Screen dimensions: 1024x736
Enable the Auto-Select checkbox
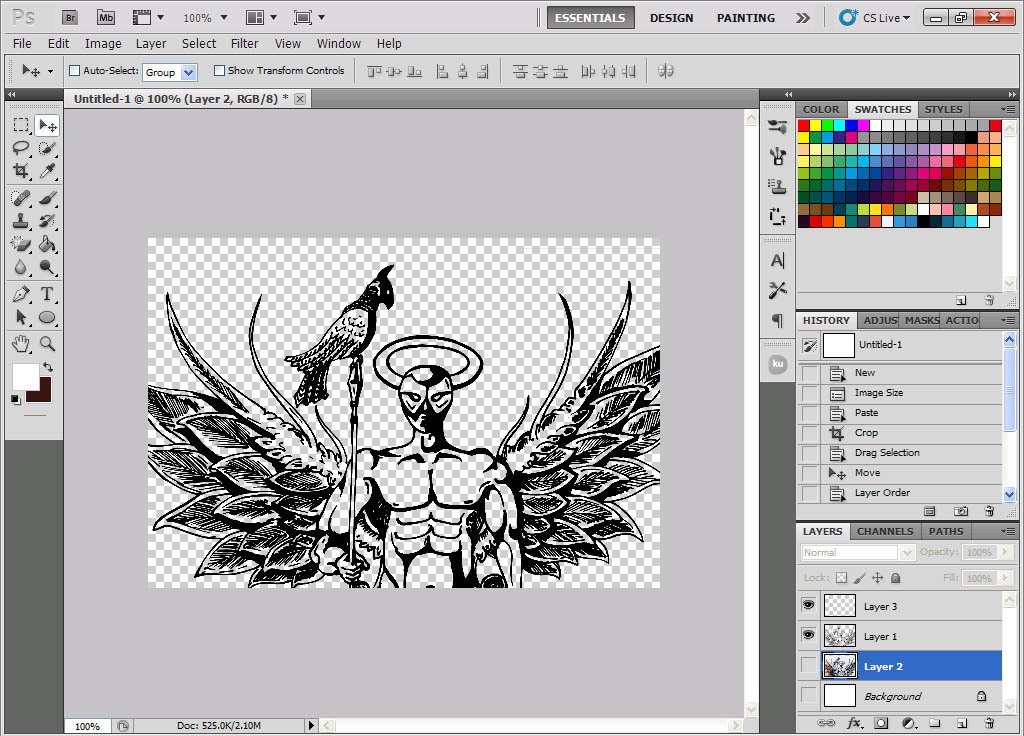click(x=74, y=71)
